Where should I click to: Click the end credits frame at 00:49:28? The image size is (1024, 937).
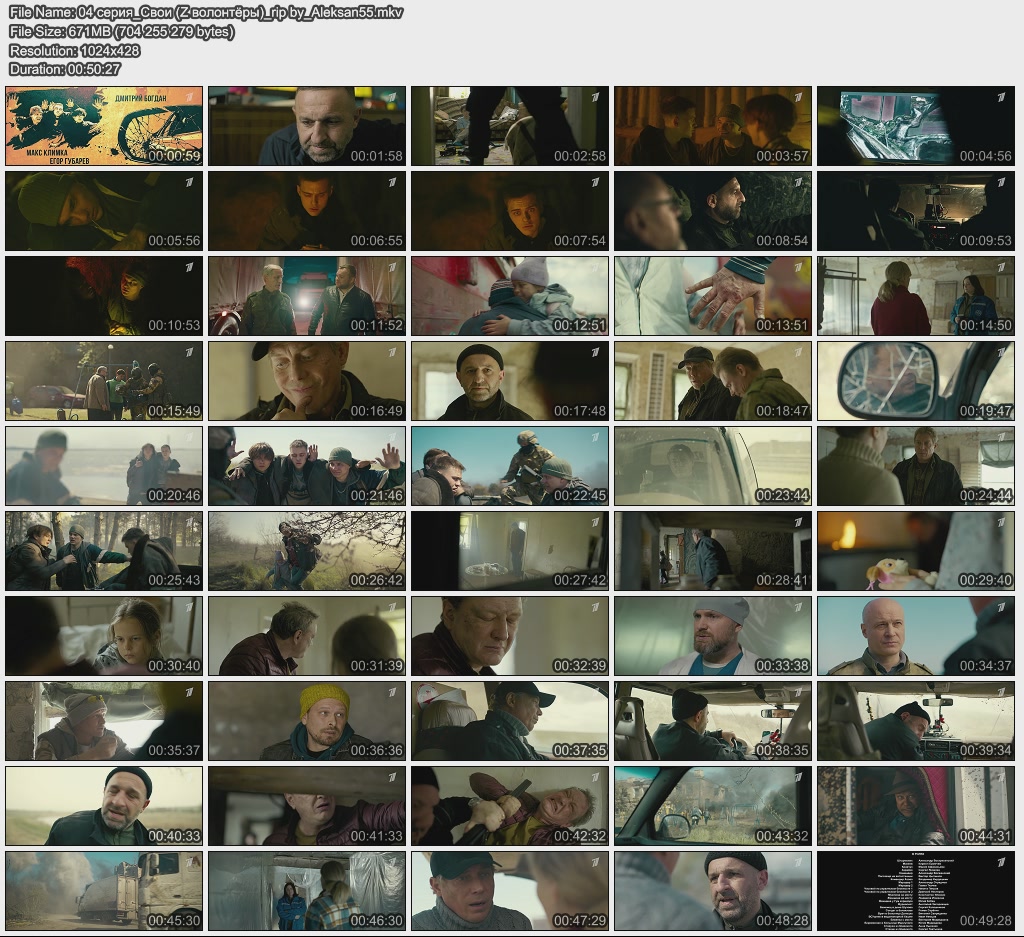click(915, 890)
